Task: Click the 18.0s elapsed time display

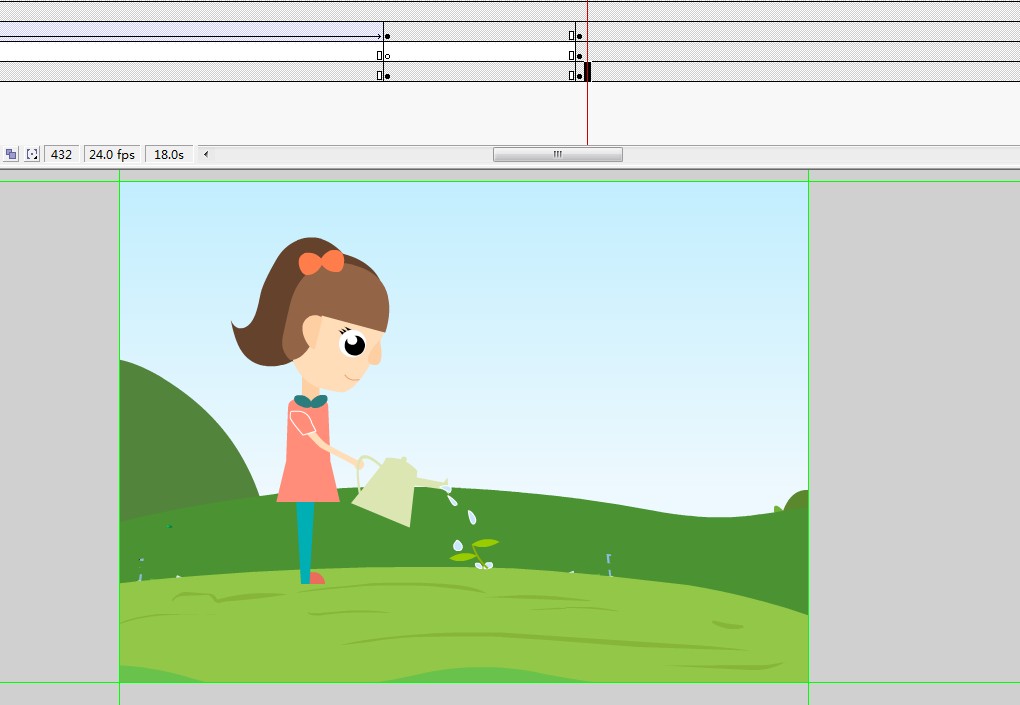Action: coord(167,154)
